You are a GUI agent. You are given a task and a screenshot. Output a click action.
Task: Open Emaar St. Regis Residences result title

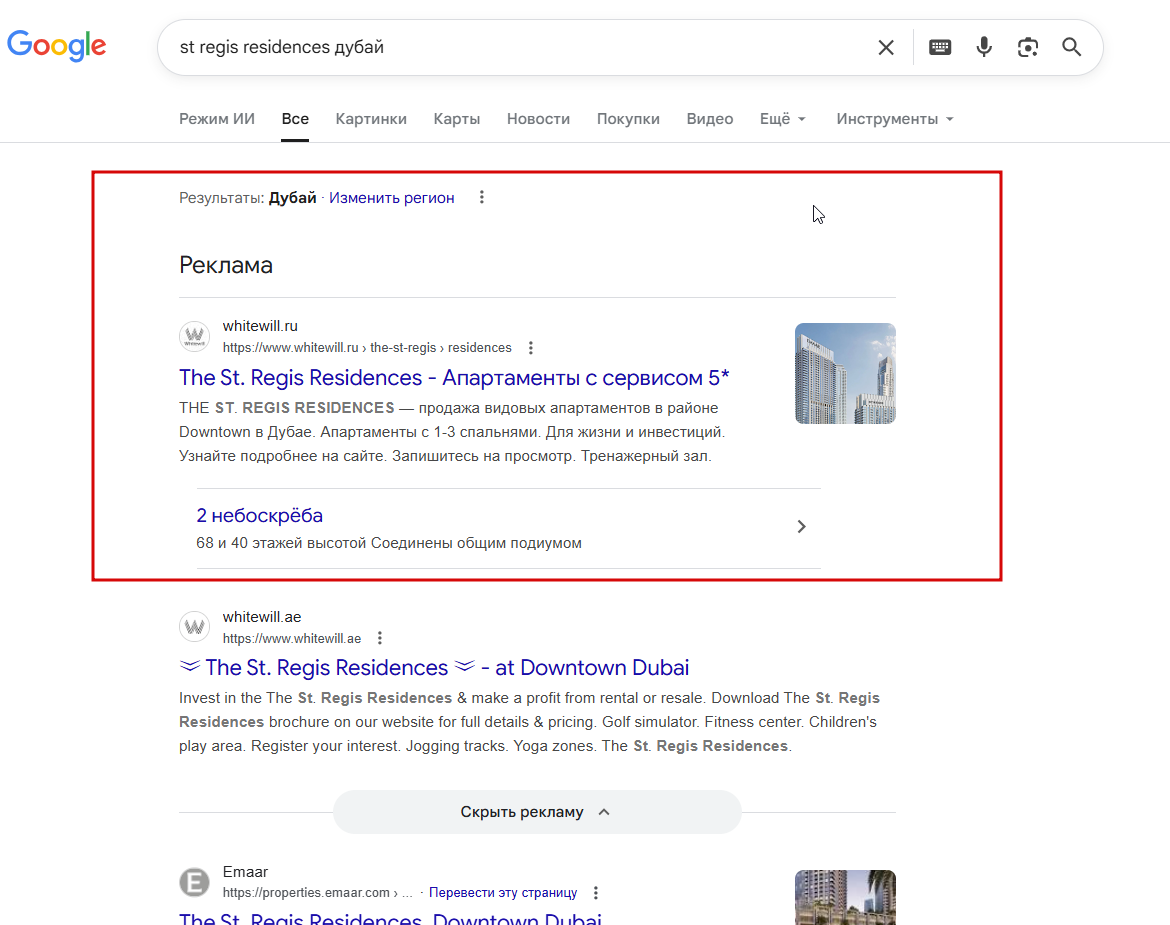click(390, 918)
